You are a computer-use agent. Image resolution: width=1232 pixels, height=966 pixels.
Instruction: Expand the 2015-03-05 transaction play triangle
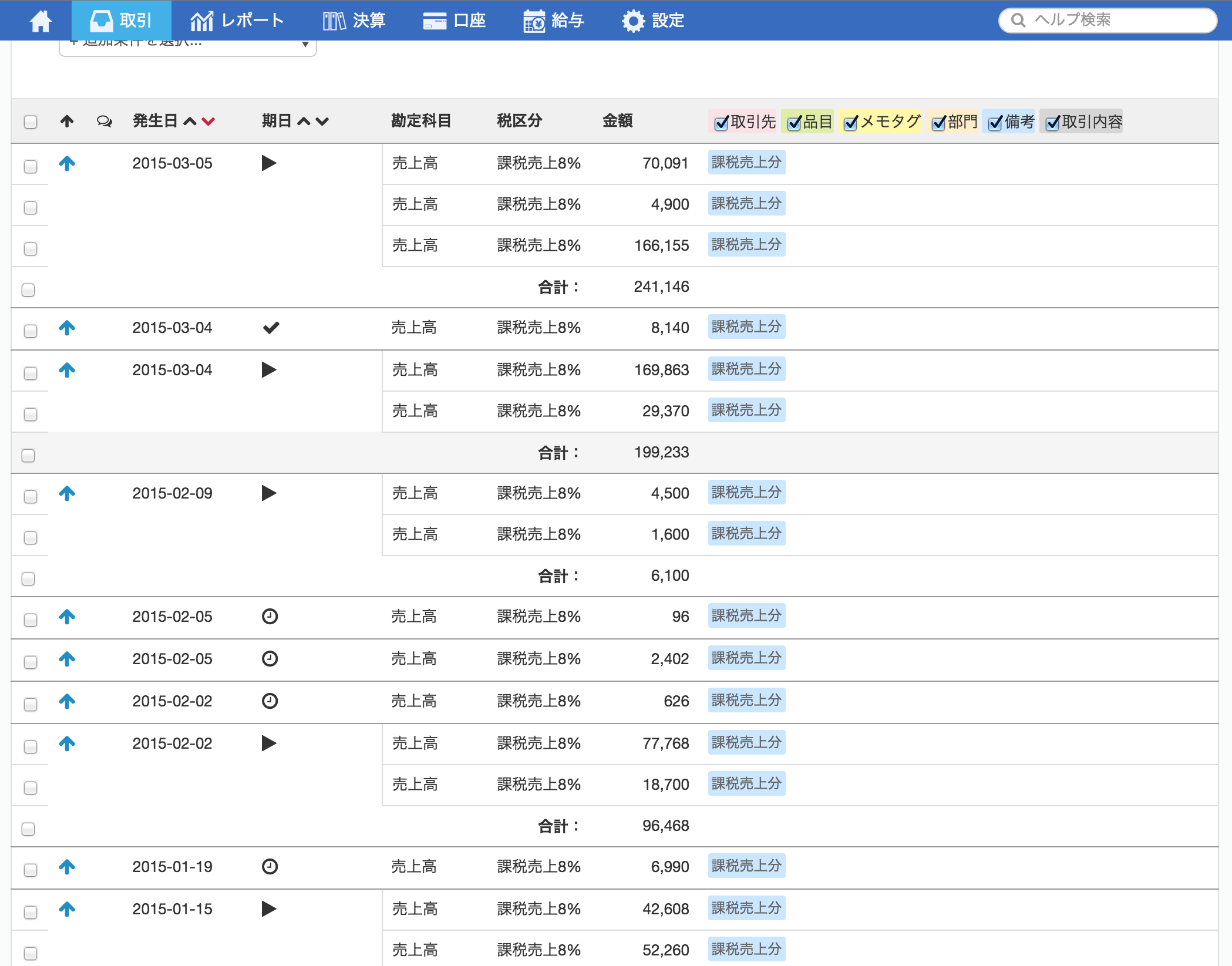269,163
